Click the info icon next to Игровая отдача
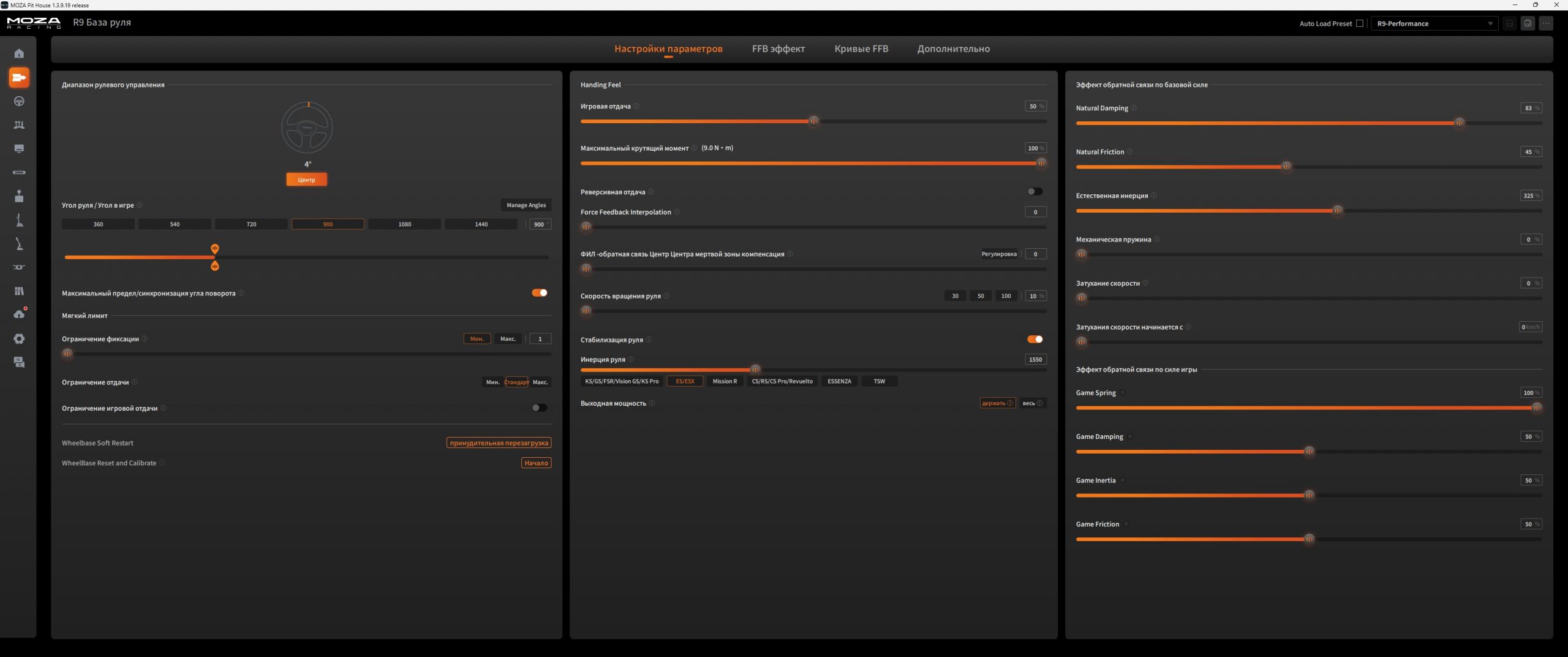 click(636, 106)
